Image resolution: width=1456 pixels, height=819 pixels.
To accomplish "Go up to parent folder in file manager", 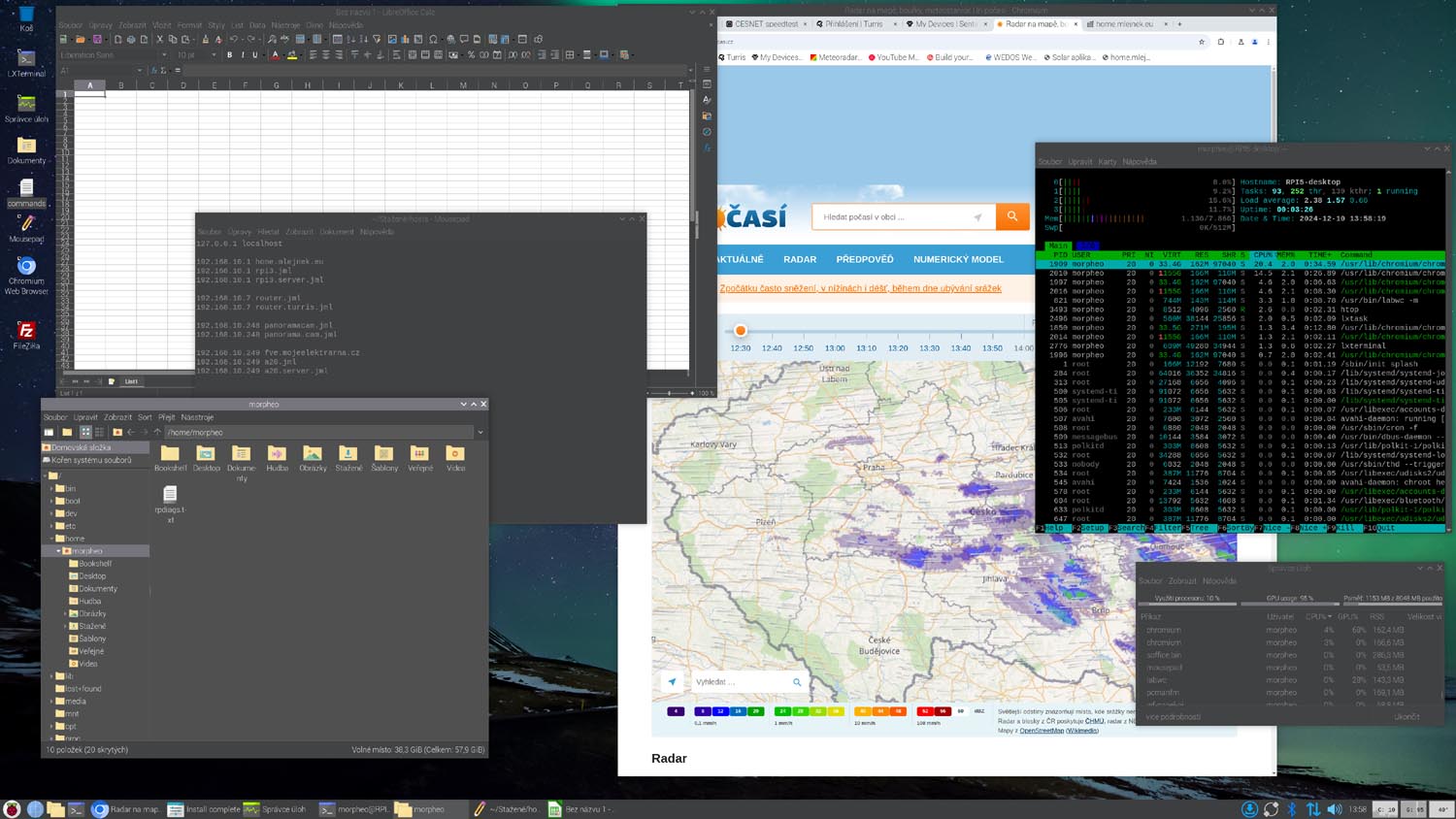I will (157, 433).
